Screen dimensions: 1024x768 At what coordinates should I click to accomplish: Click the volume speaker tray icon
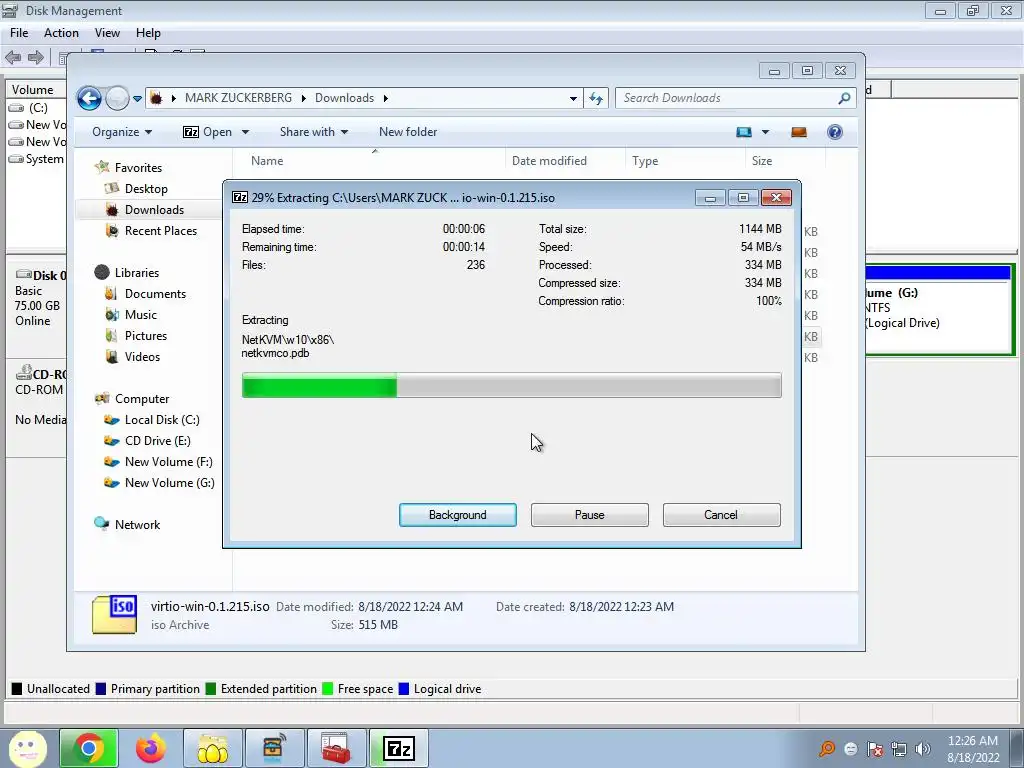[x=923, y=749]
